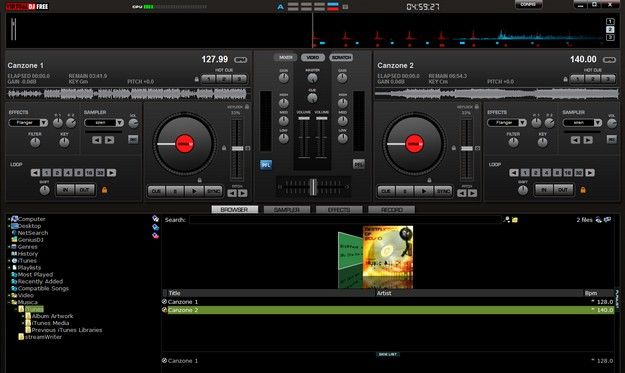Enable PFL headphone cue for left deck
Screen dimensions: 625x373
pos(266,165)
